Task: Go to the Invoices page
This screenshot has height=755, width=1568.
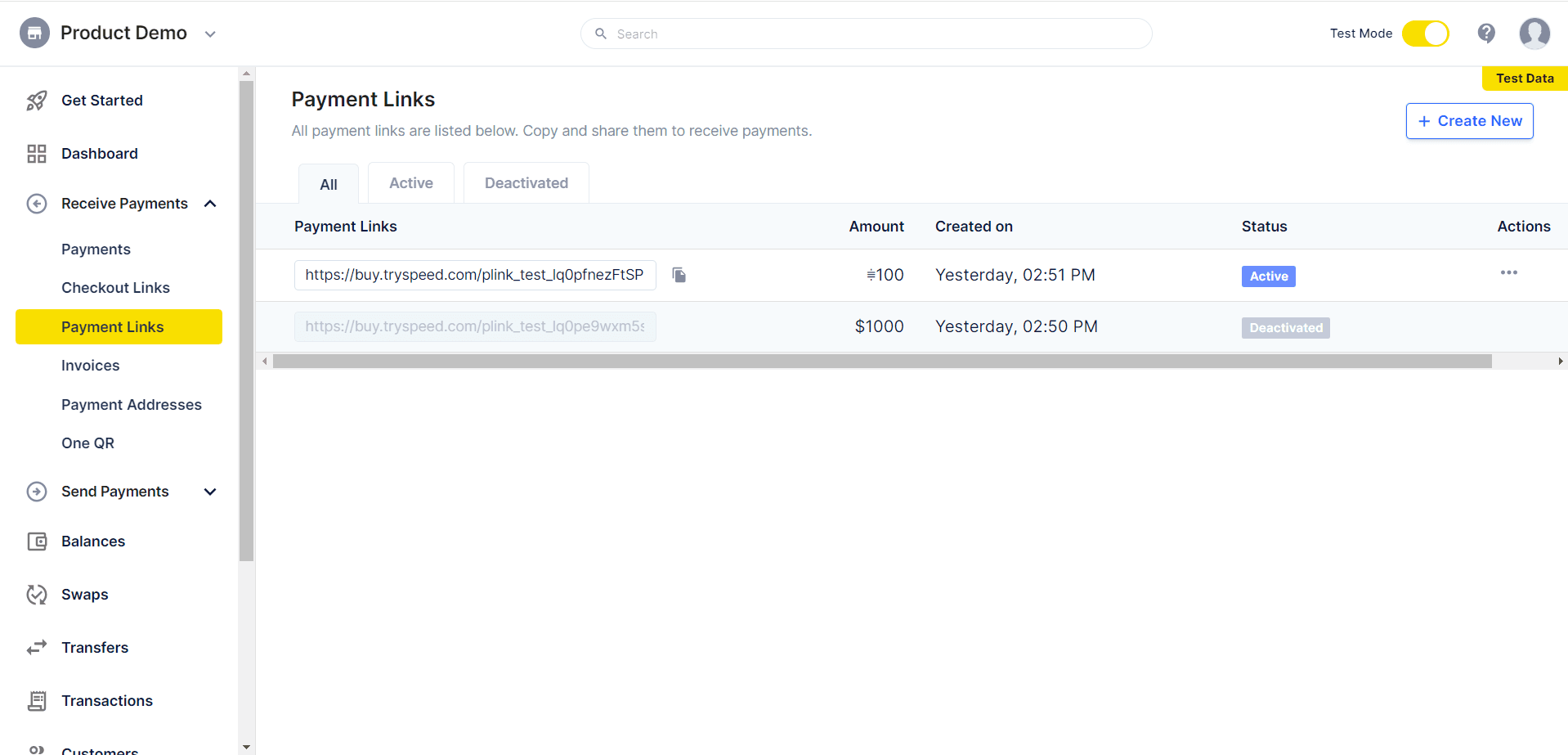Action: (90, 365)
